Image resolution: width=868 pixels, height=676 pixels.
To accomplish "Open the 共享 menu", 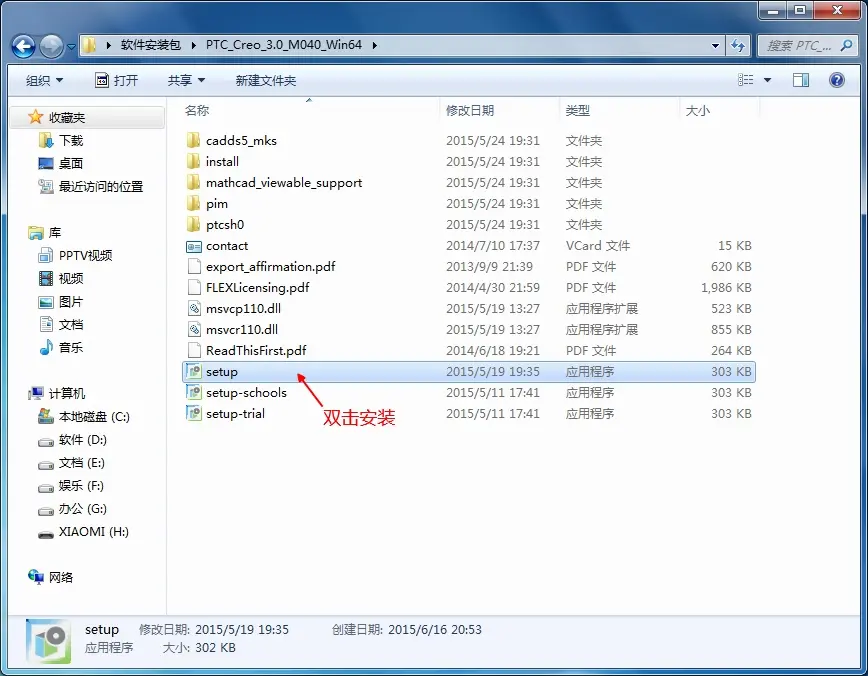I will pyautogui.click(x=187, y=81).
